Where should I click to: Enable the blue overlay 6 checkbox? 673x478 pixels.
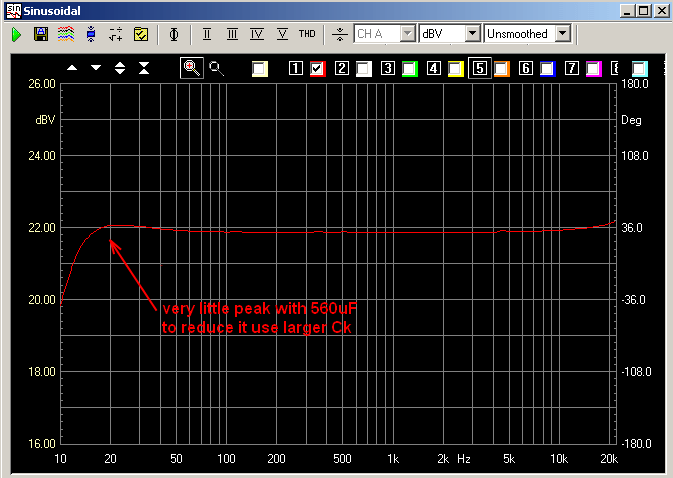point(548,69)
